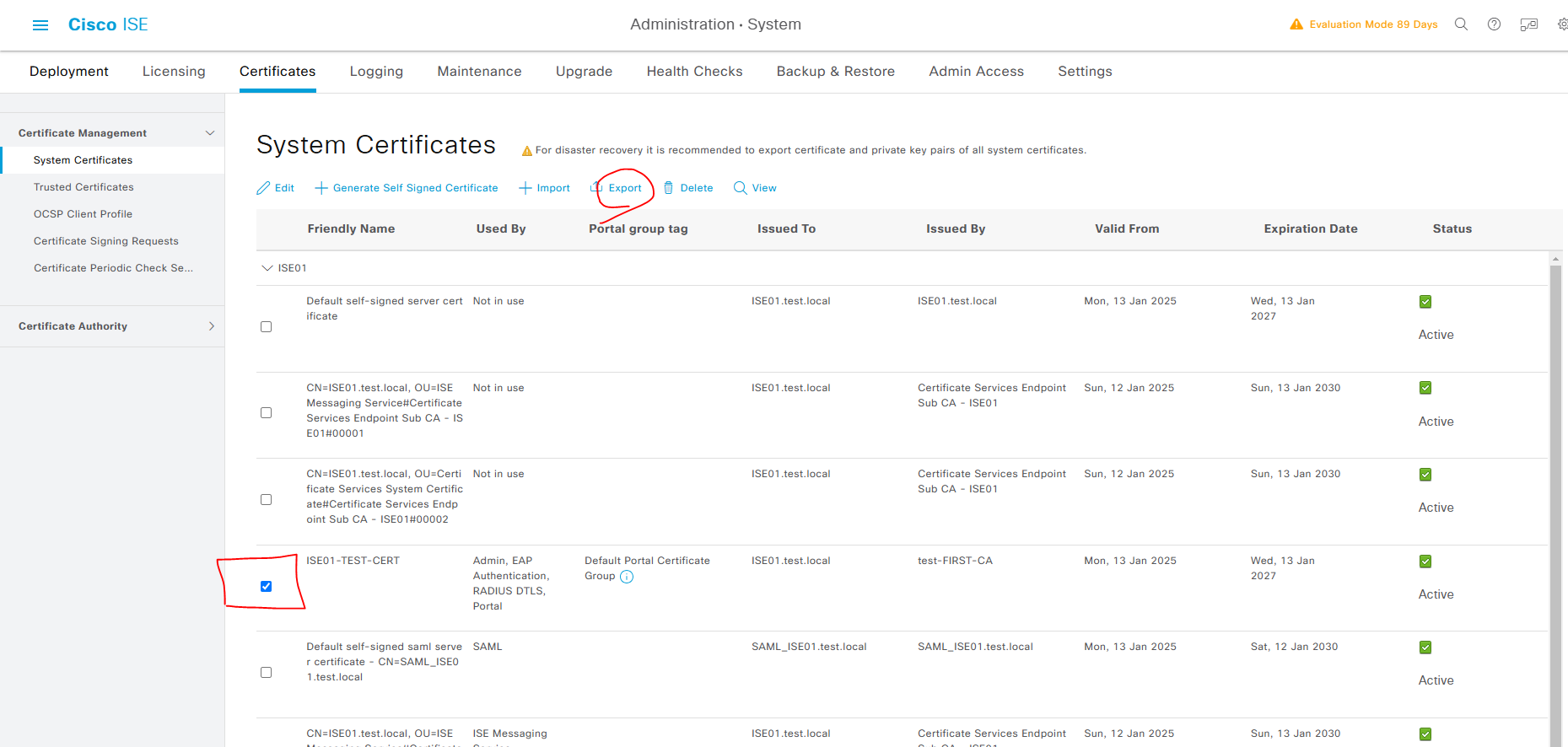
Task: Click Sat, 12 Jan 2030 expiration date
Action: (1294, 647)
